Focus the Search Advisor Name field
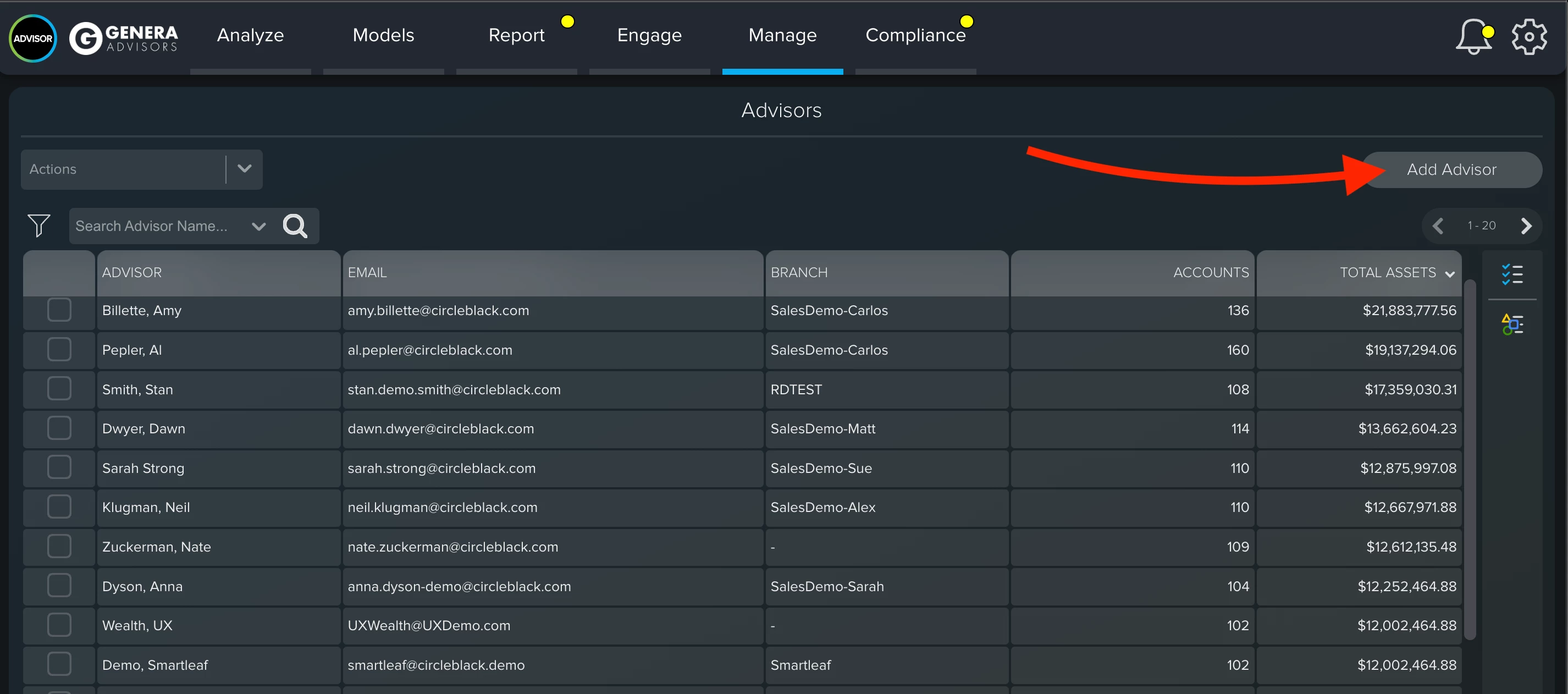Screen dimensions: 1568x694 pos(152,226)
